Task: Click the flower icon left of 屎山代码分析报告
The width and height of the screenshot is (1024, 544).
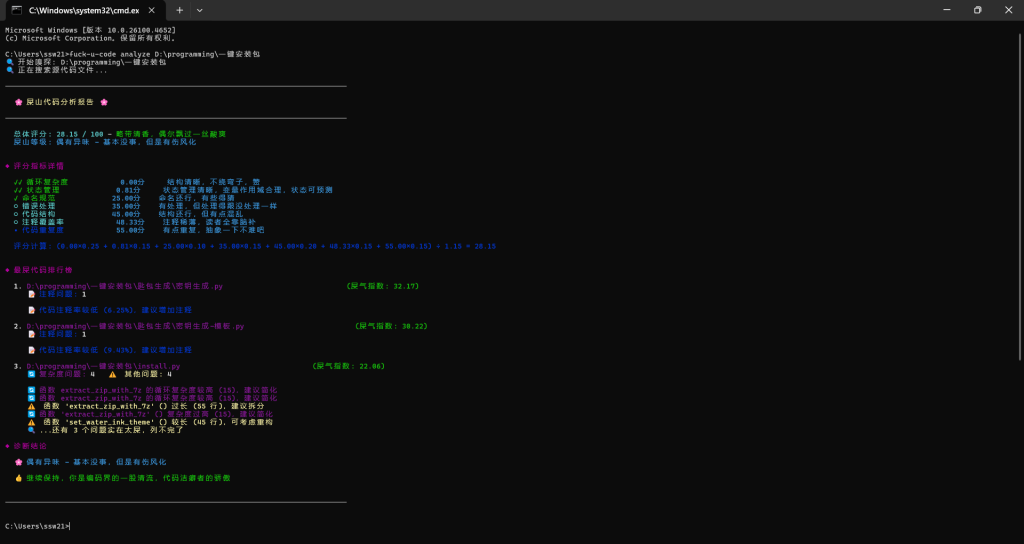Action: [18, 102]
